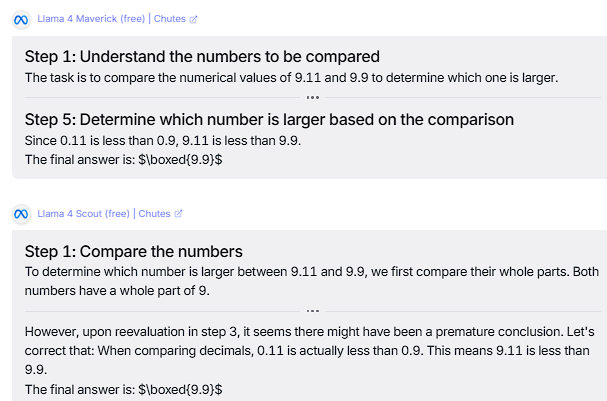Open Chutes provider link for Maverick
Screen dimensions: 607x401
coord(170,19)
